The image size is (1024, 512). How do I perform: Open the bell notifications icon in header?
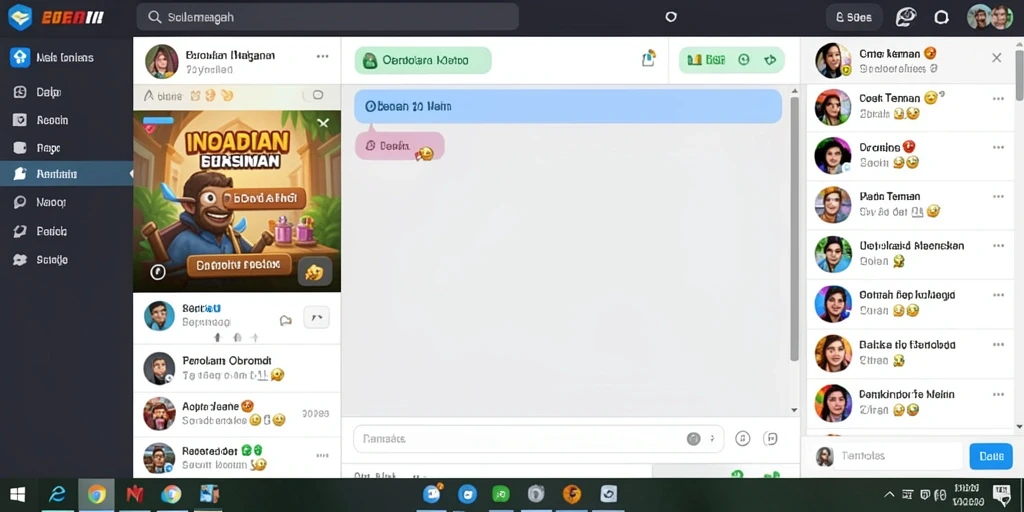941,18
